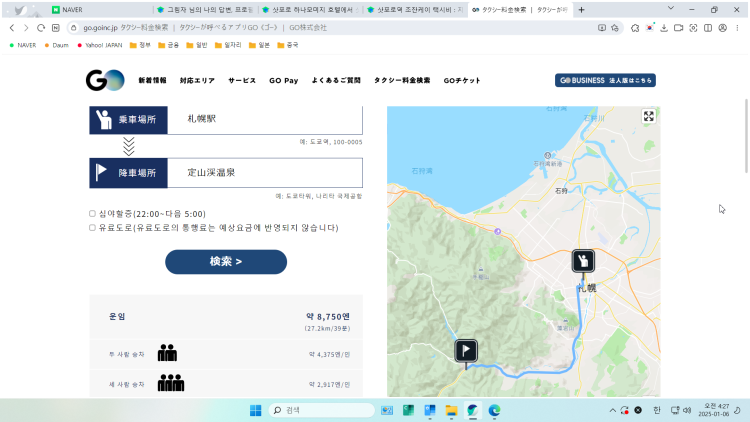750x422 pixels.
Task: Open the 일자리 bookmark folder
Action: pyautogui.click(x=228, y=45)
